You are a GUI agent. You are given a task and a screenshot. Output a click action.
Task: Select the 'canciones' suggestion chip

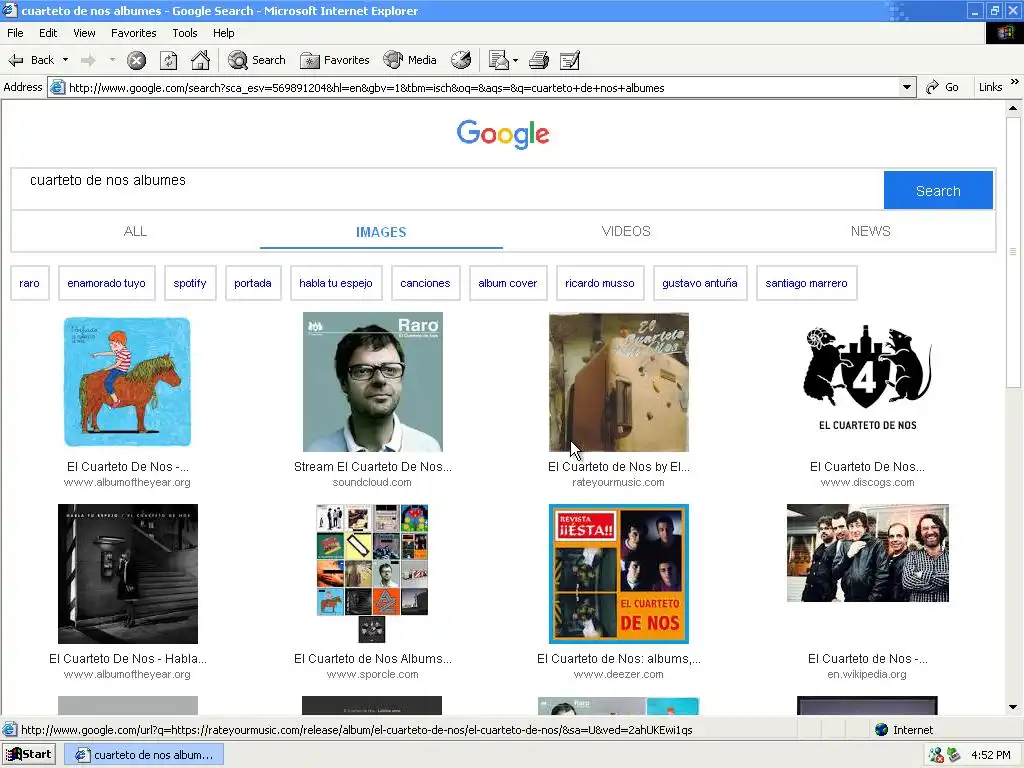click(x=425, y=283)
